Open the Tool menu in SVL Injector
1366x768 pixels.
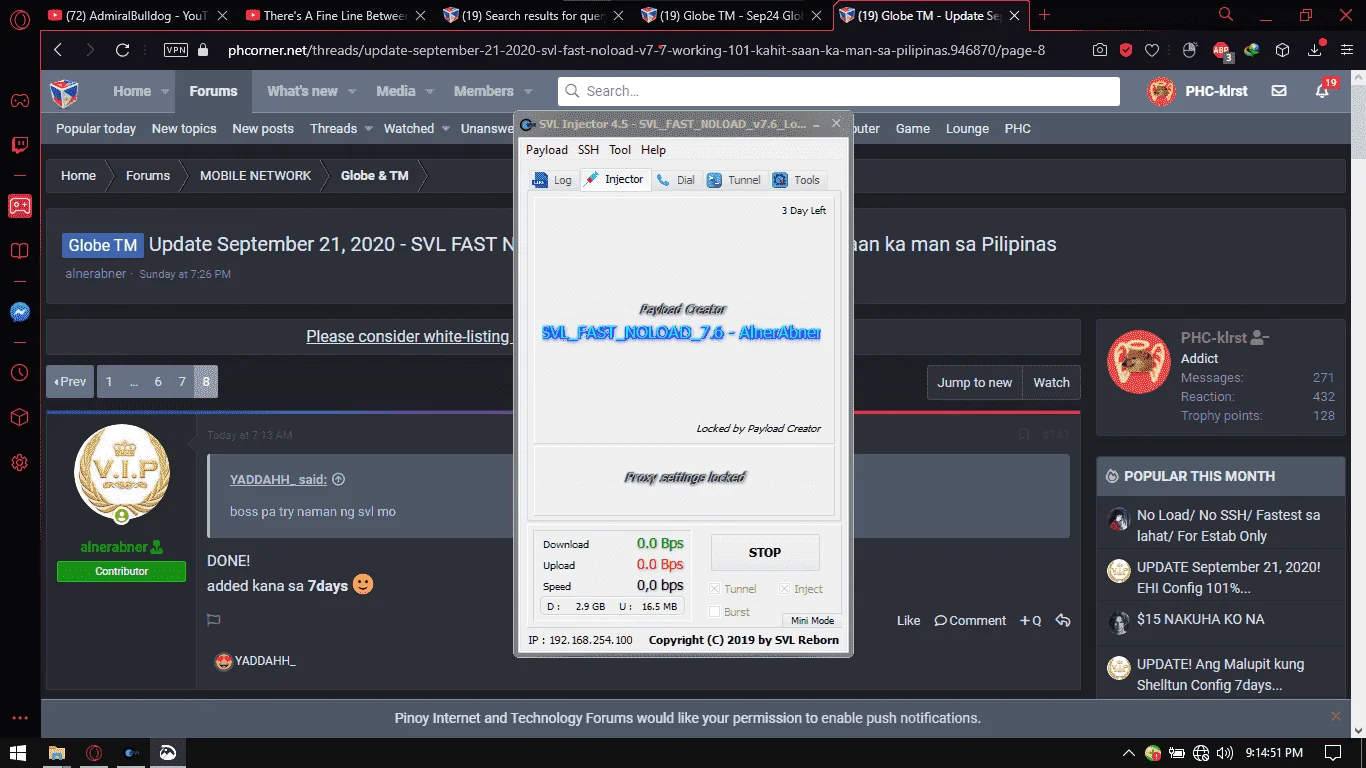(x=620, y=150)
